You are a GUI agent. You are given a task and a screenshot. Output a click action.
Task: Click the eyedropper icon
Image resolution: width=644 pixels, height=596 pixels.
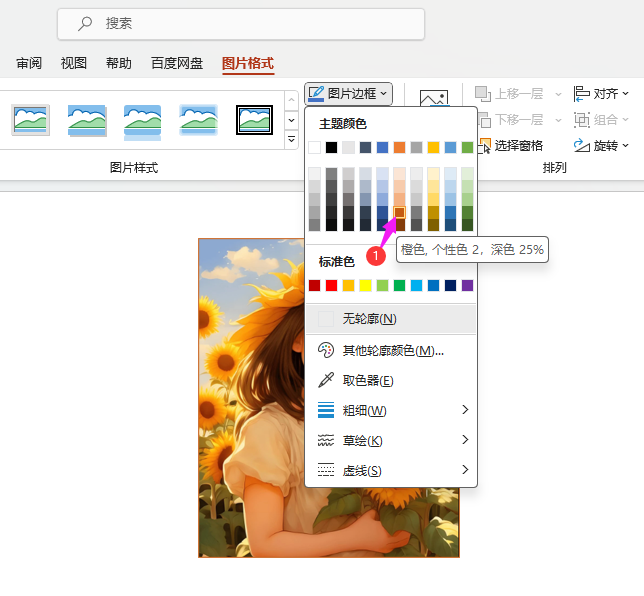tap(326, 380)
